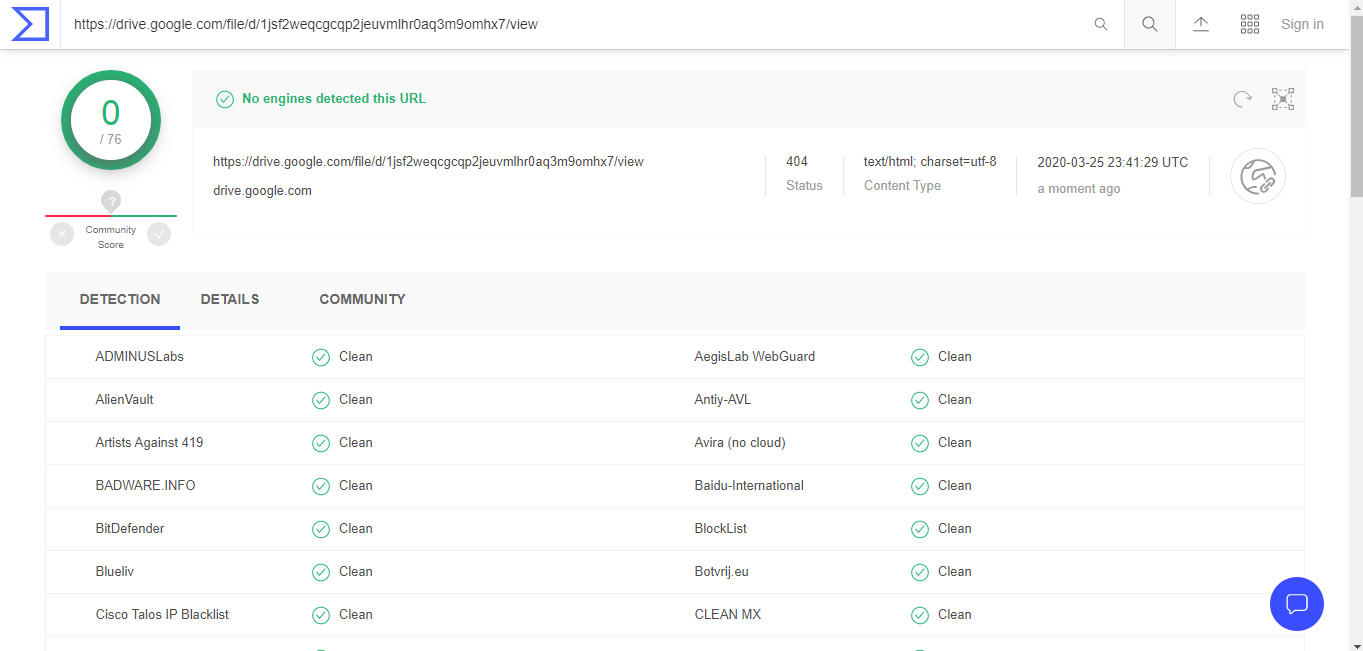Click the BitDefender engine name
The width and height of the screenshot is (1363, 651).
(130, 528)
